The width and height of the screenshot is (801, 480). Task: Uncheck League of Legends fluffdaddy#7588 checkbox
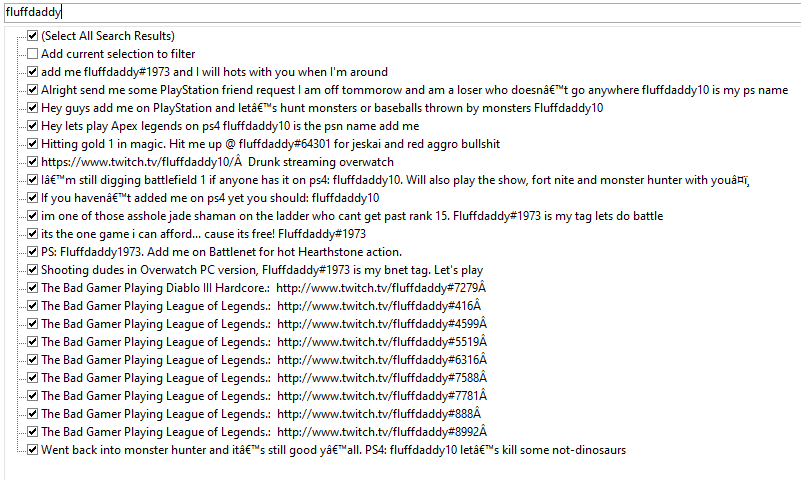point(33,378)
